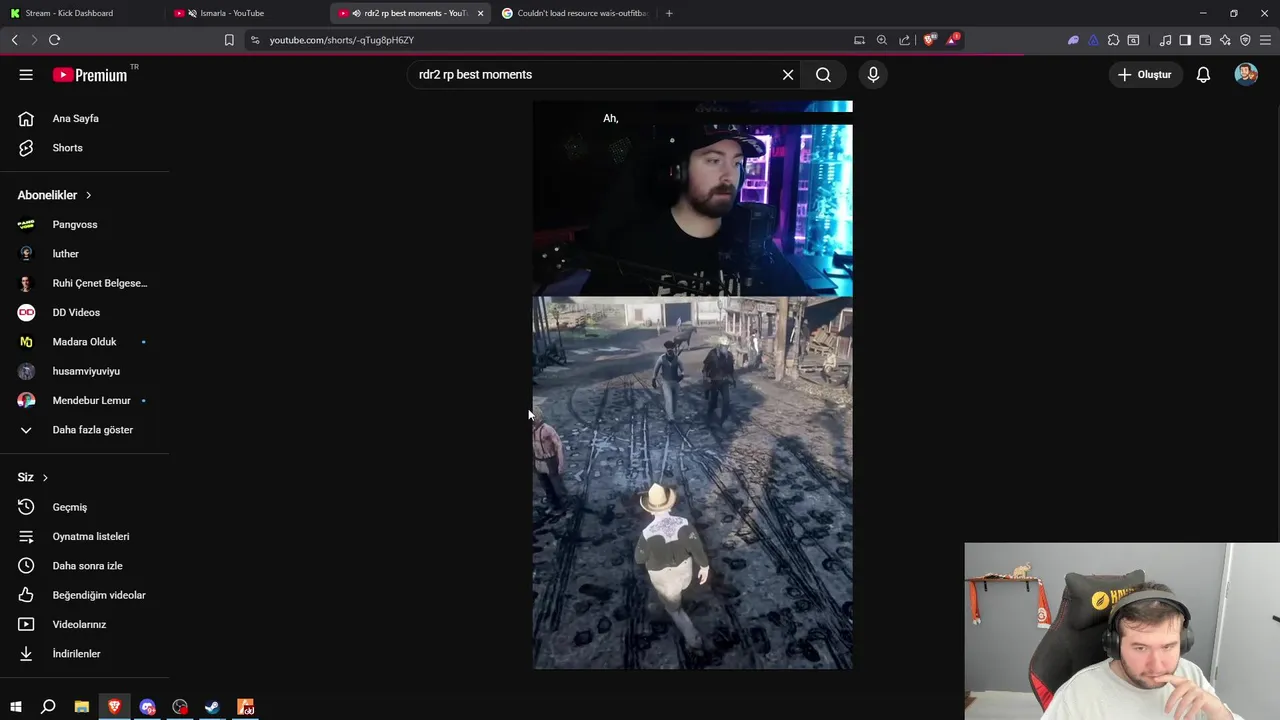
Task: Open Daha sonra izle list
Action: tap(85, 566)
